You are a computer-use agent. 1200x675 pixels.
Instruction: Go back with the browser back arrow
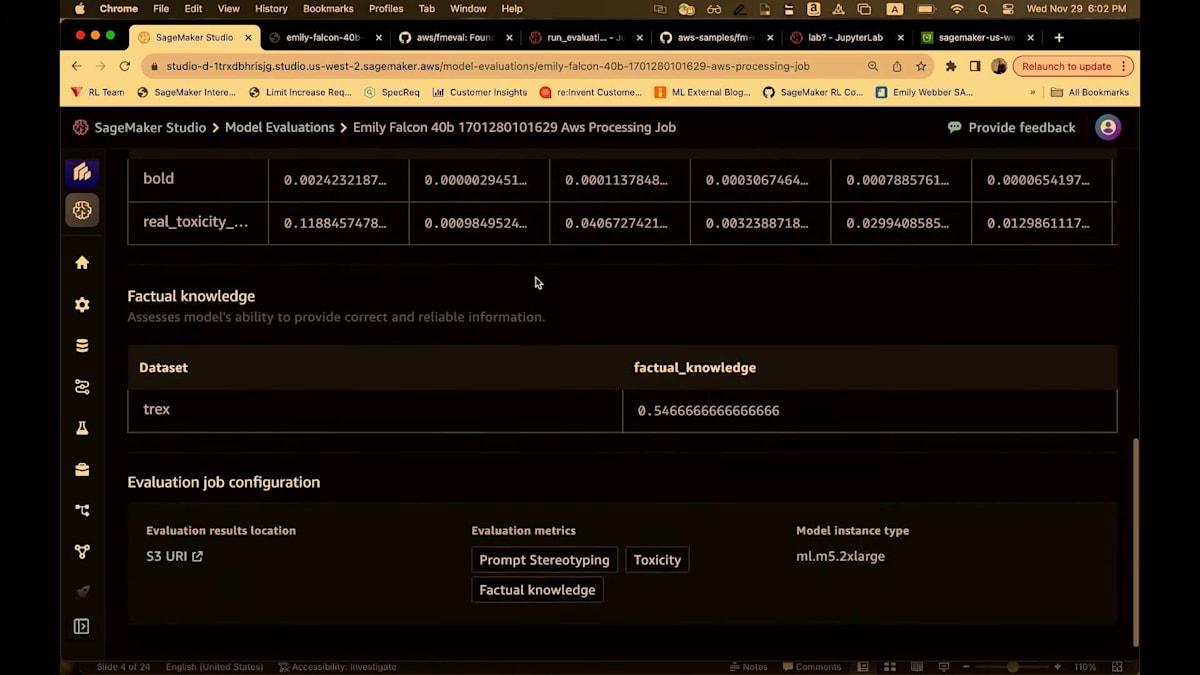coord(77,66)
